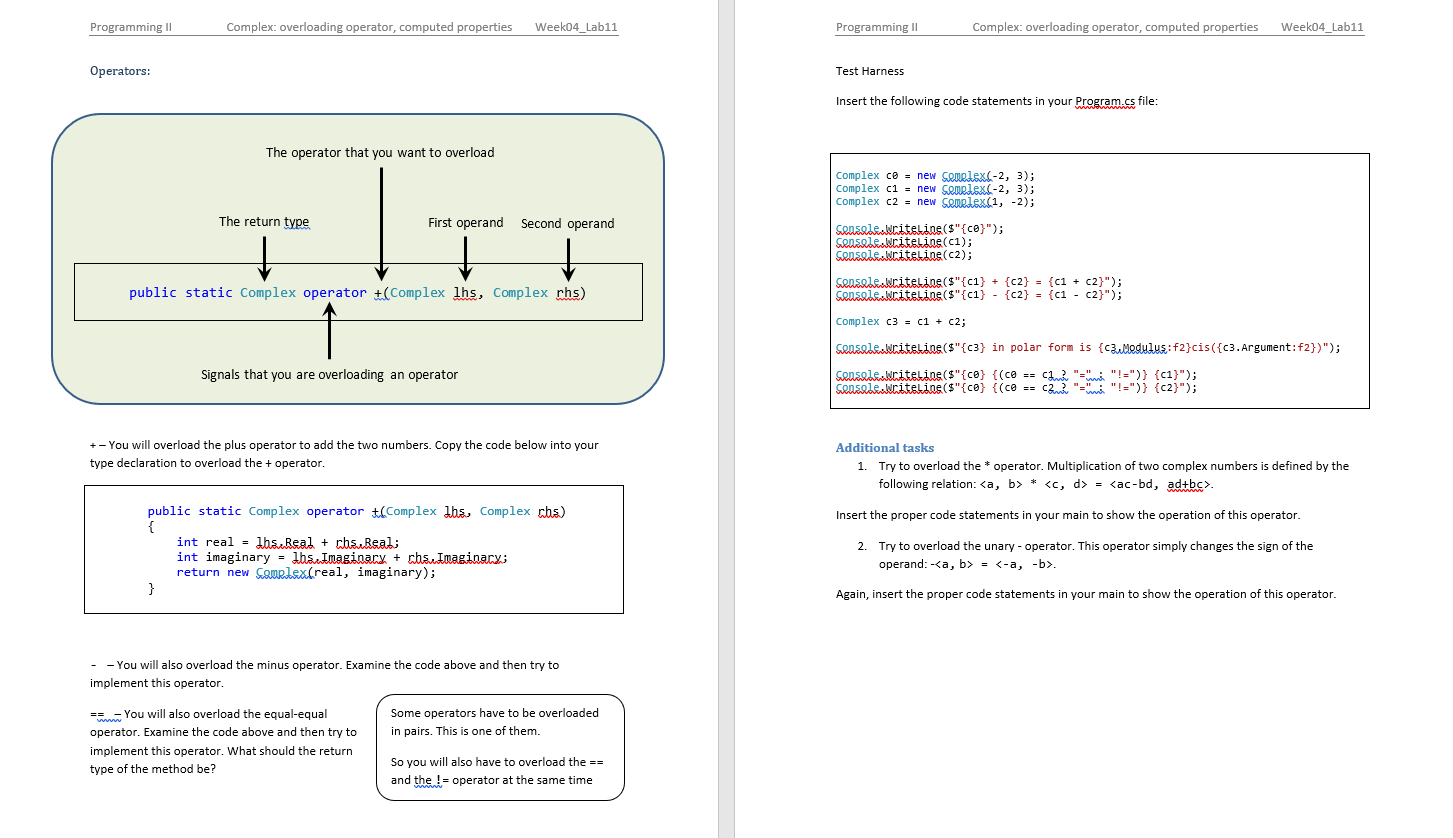This screenshot has height=838, width=1453.
Task: Click the right page header title 'Complex: overloading operator, computed properties'
Action: coord(1115,27)
